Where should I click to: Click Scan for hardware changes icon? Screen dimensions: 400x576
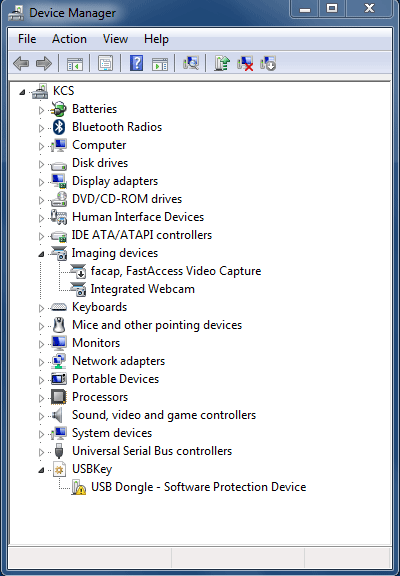point(191,63)
